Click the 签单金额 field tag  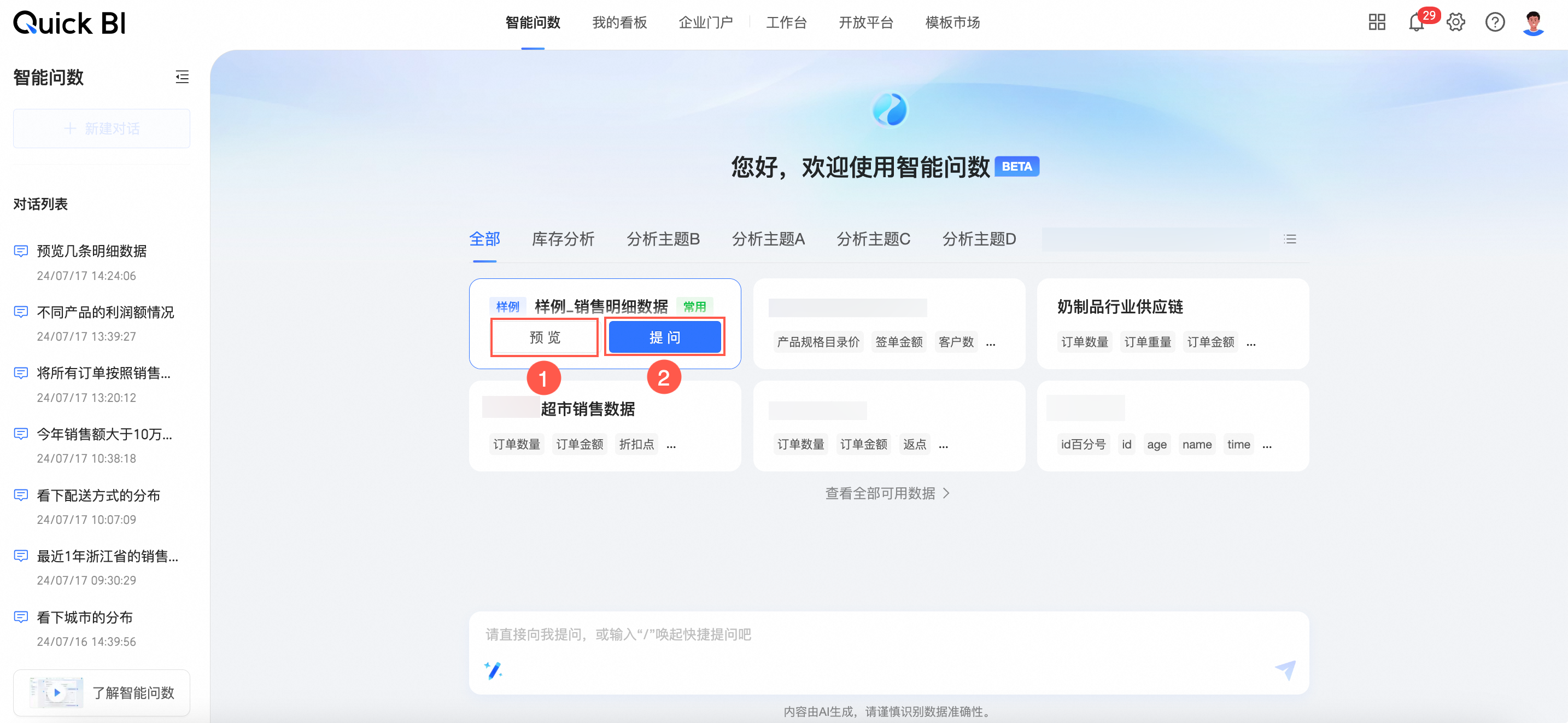click(x=898, y=342)
